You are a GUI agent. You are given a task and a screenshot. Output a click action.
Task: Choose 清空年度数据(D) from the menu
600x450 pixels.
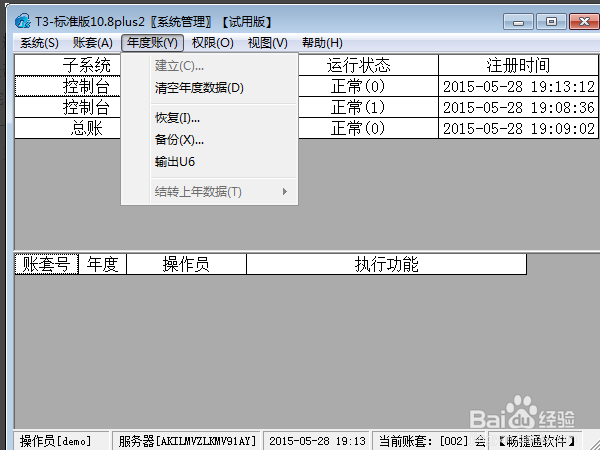pyautogui.click(x=199, y=88)
